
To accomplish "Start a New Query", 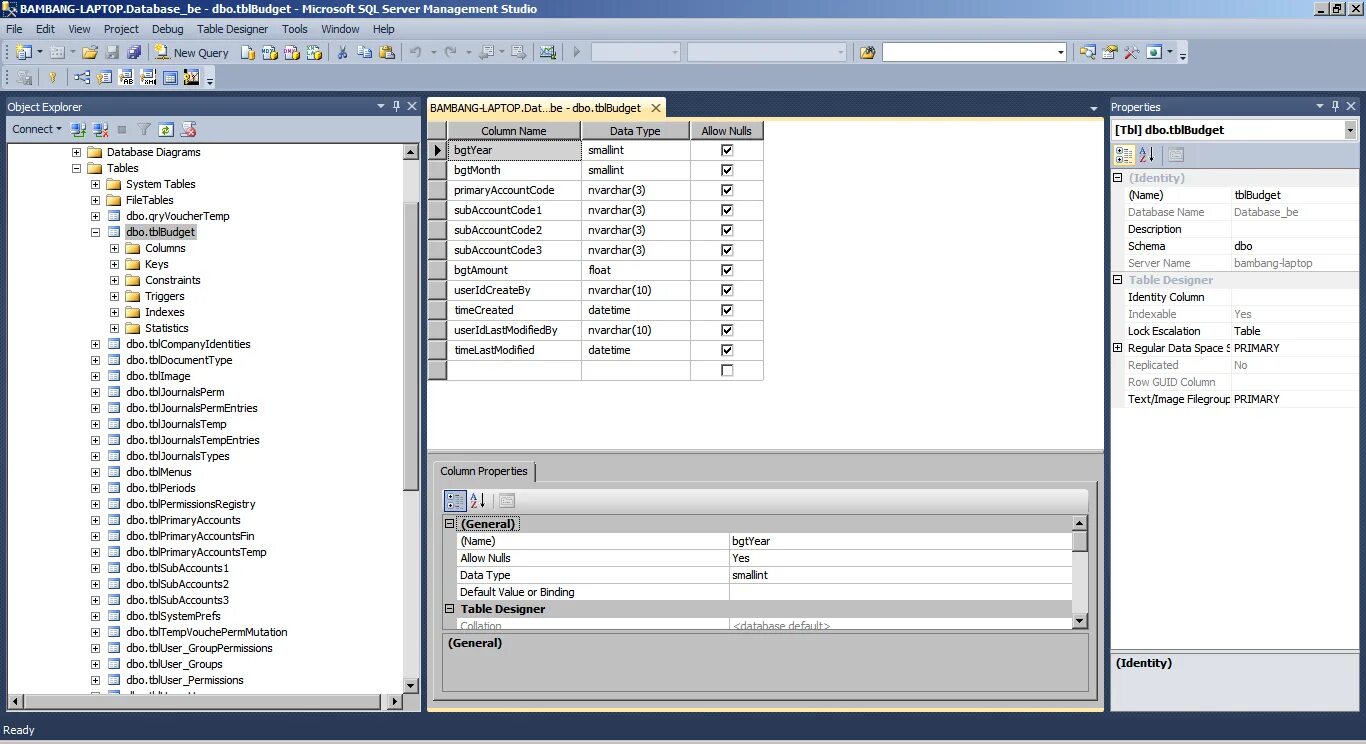I will point(191,52).
